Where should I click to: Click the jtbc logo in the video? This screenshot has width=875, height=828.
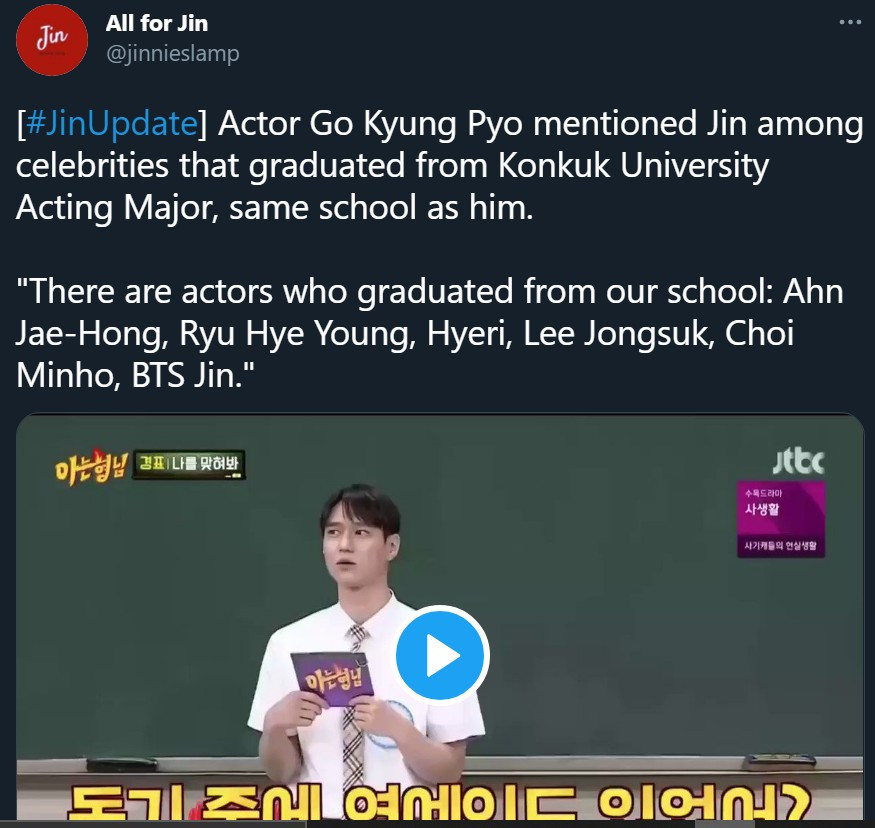pos(799,461)
